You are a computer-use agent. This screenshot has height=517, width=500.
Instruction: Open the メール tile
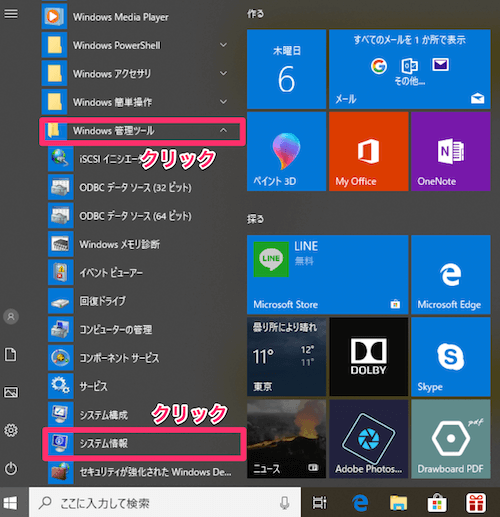410,69
